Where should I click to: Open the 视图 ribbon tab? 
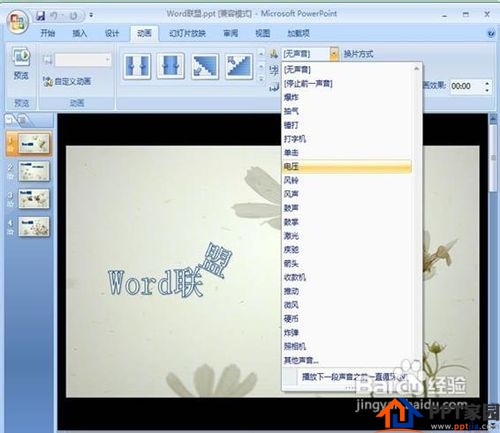click(263, 33)
